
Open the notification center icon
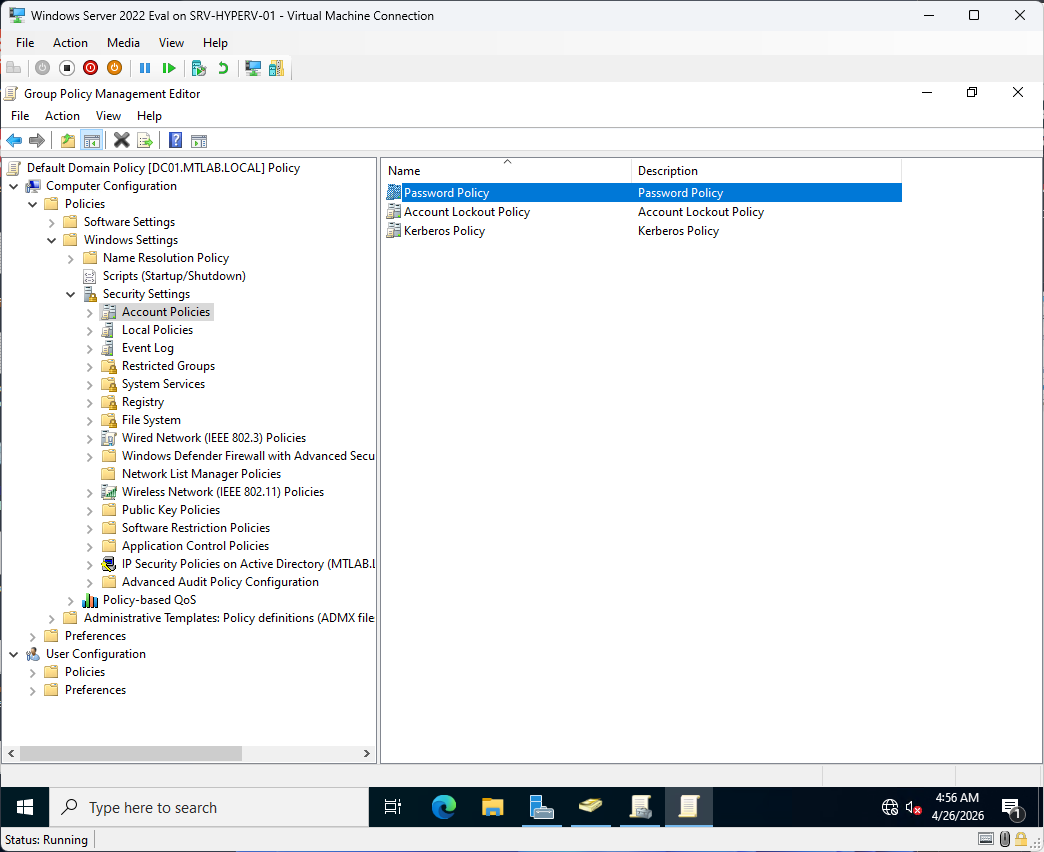(x=1012, y=808)
